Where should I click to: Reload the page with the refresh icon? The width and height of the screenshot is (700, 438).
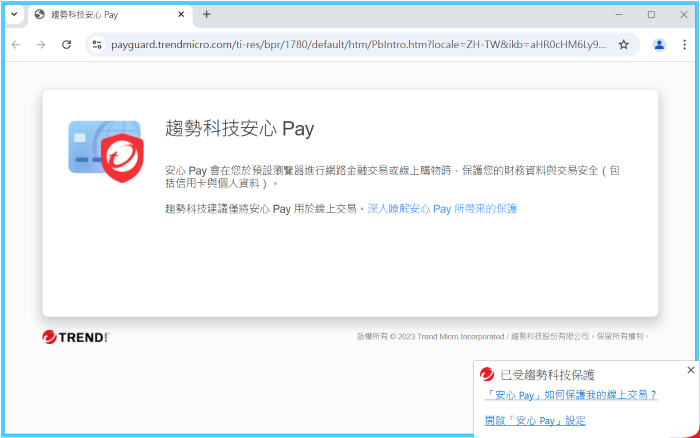[x=67, y=45]
